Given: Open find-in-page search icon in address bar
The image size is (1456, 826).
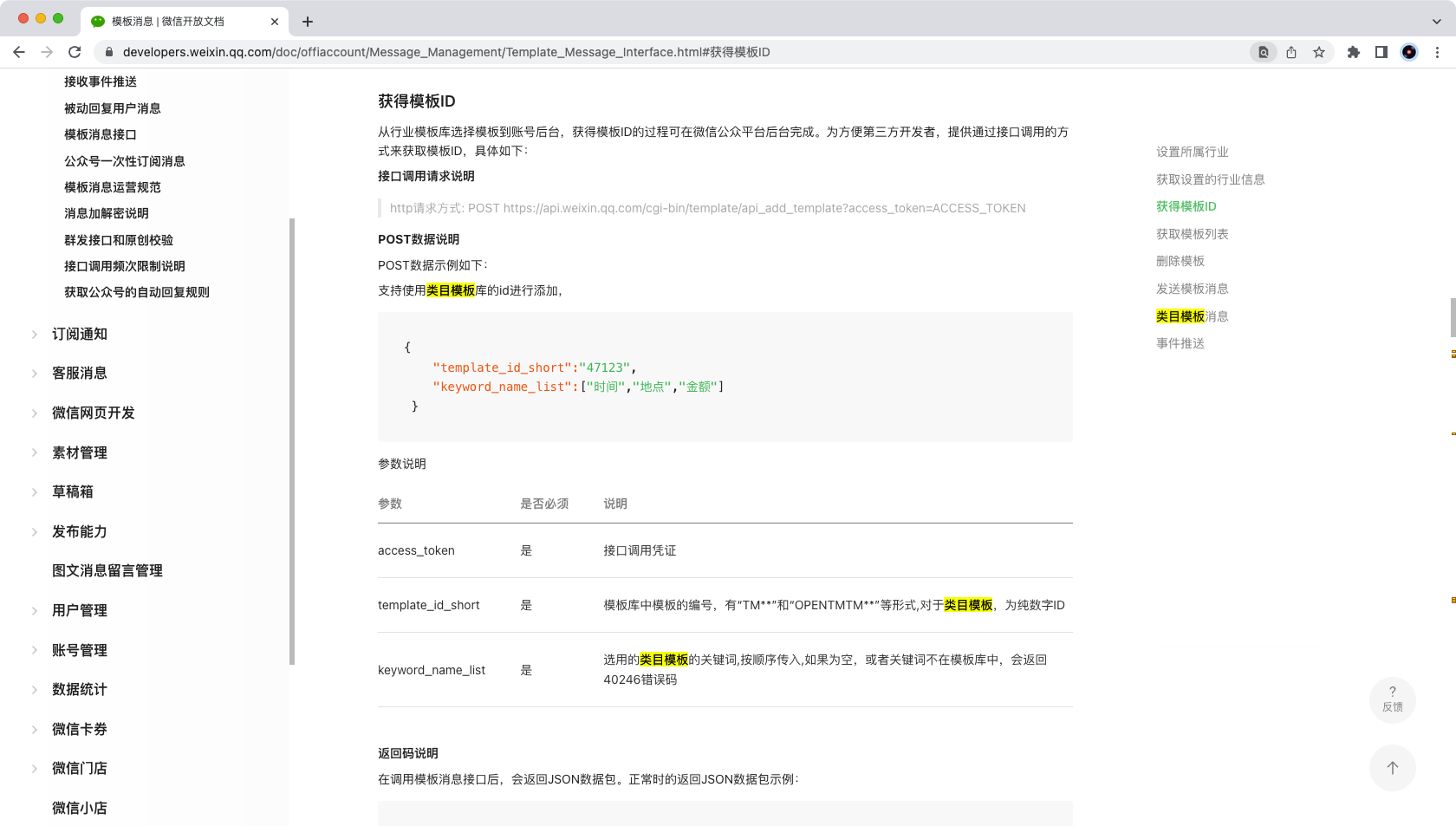Looking at the screenshot, I should pyautogui.click(x=1264, y=52).
